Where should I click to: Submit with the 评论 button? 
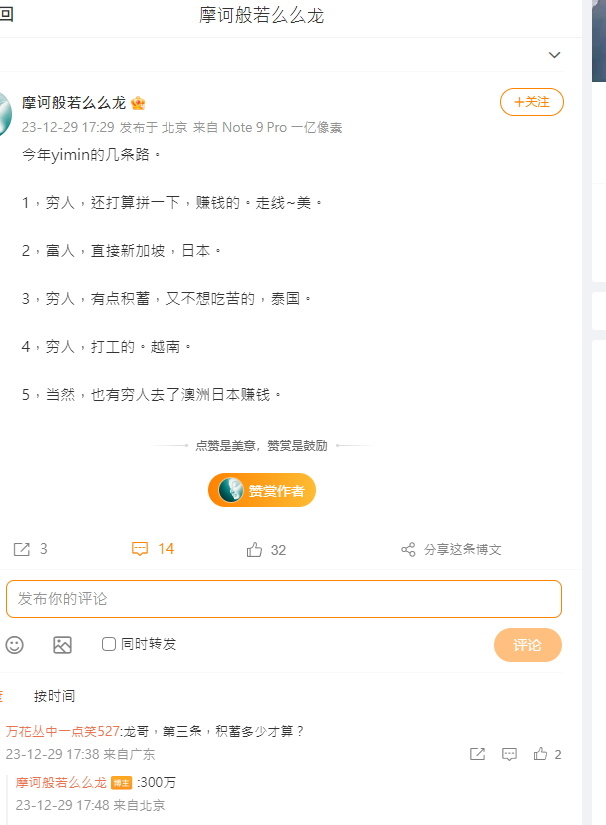[528, 645]
